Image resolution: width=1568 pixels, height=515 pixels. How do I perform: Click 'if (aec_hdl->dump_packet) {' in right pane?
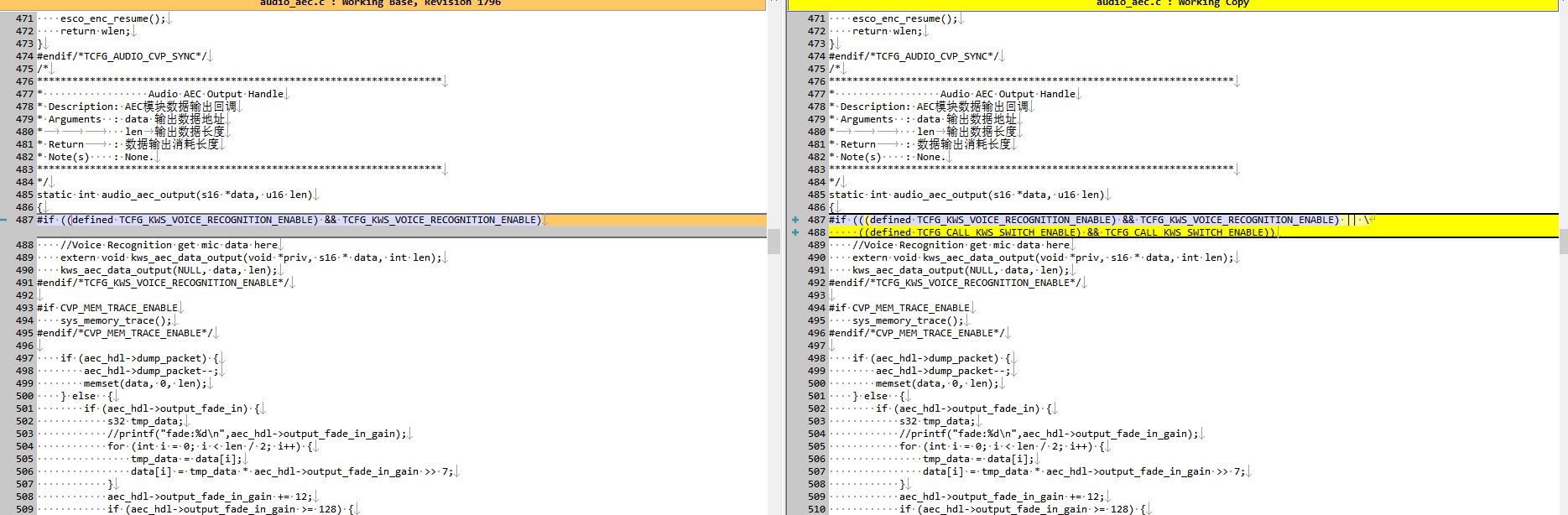click(x=931, y=358)
